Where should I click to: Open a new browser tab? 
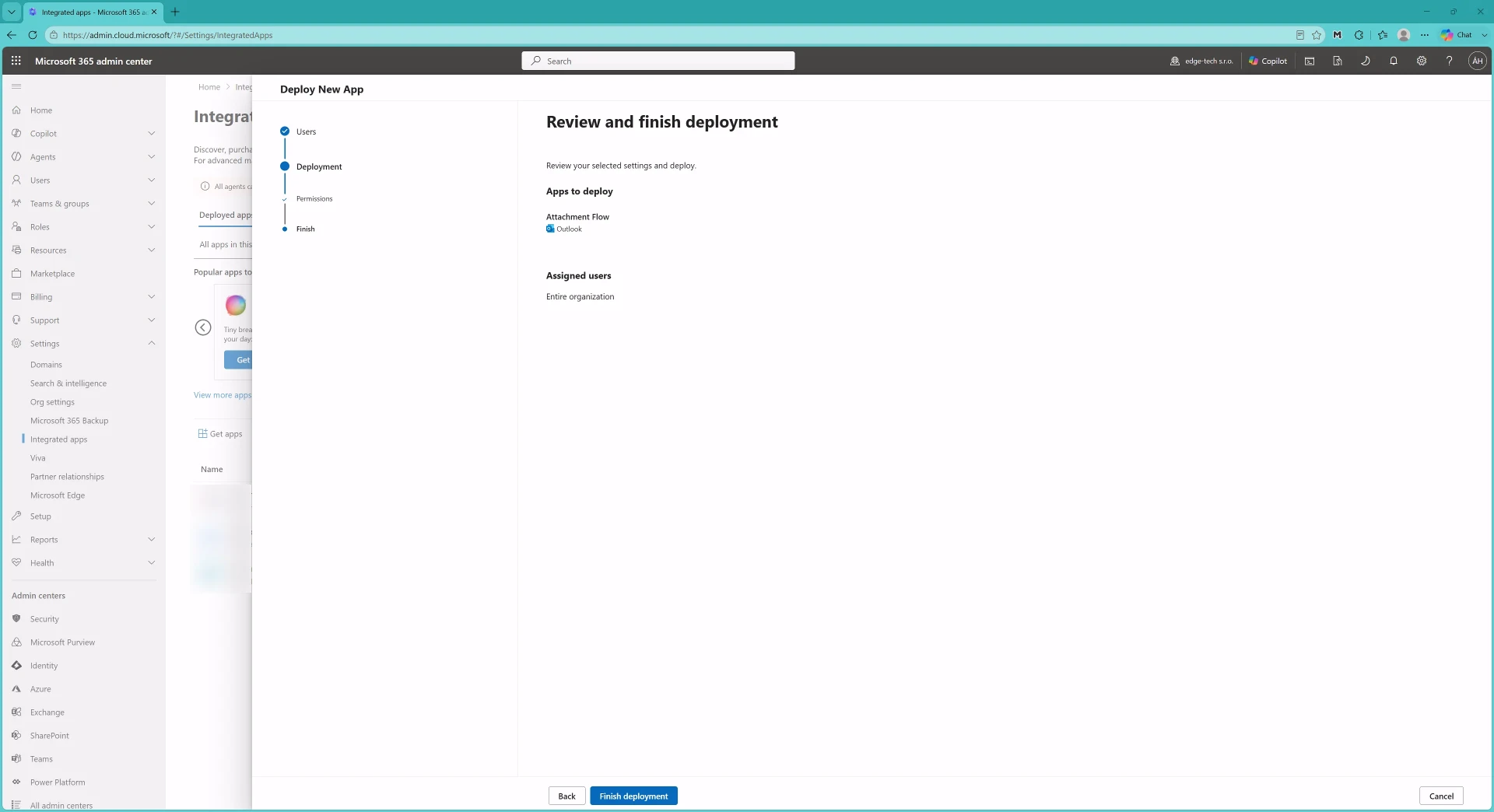click(175, 12)
